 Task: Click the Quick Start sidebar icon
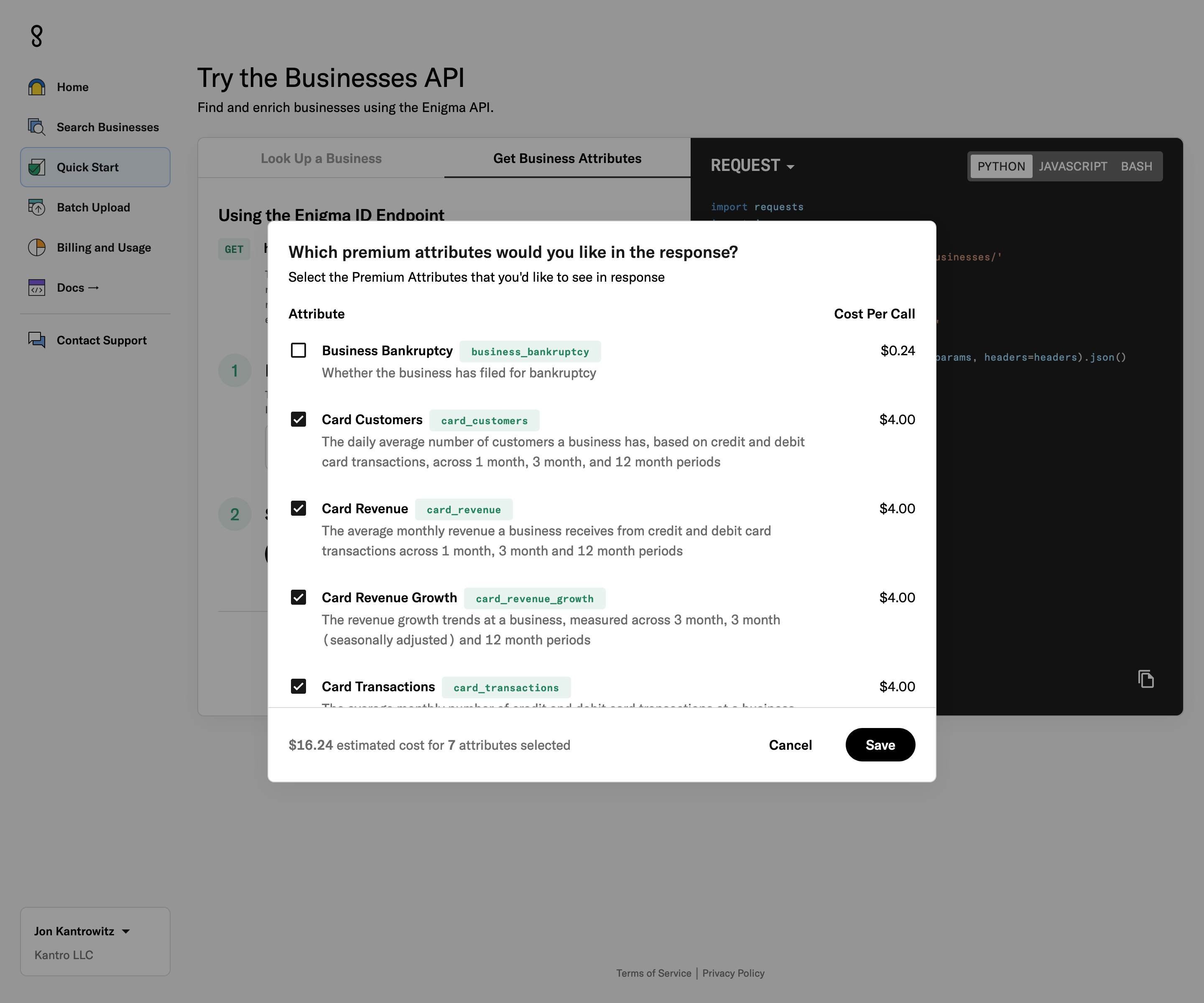point(37,167)
